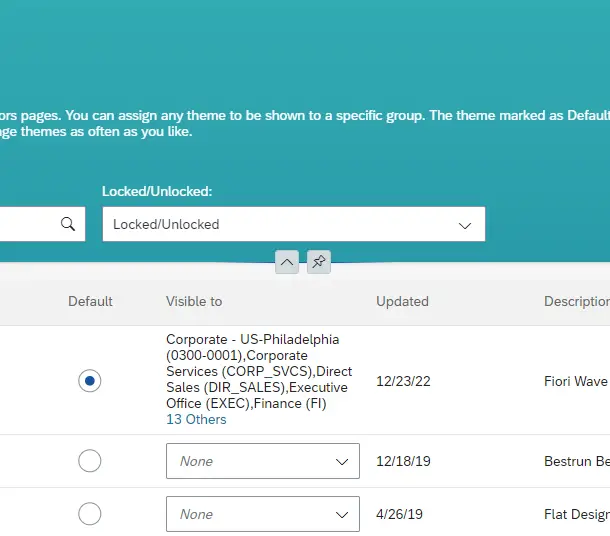Expand the Visible to dropdown in 4/26/19 row
The width and height of the screenshot is (610, 536).
click(x=262, y=514)
